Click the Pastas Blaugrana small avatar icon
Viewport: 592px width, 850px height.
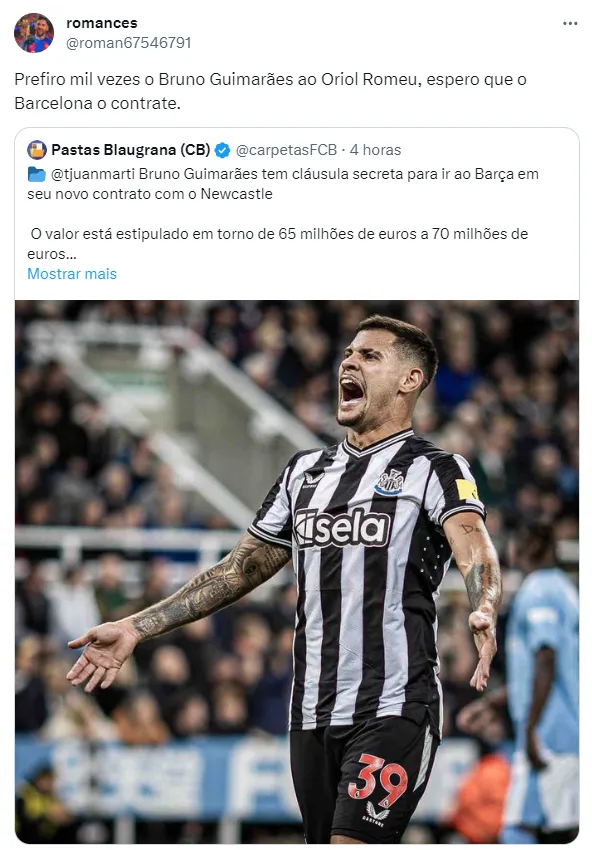pos(37,150)
